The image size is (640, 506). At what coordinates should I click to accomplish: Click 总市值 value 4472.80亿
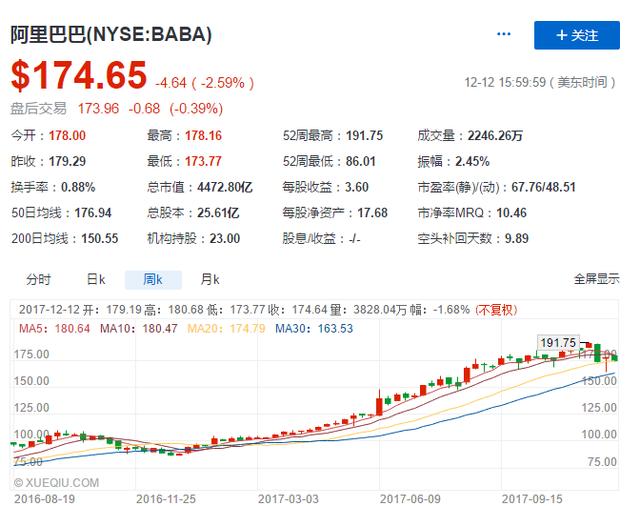[x=225, y=187]
